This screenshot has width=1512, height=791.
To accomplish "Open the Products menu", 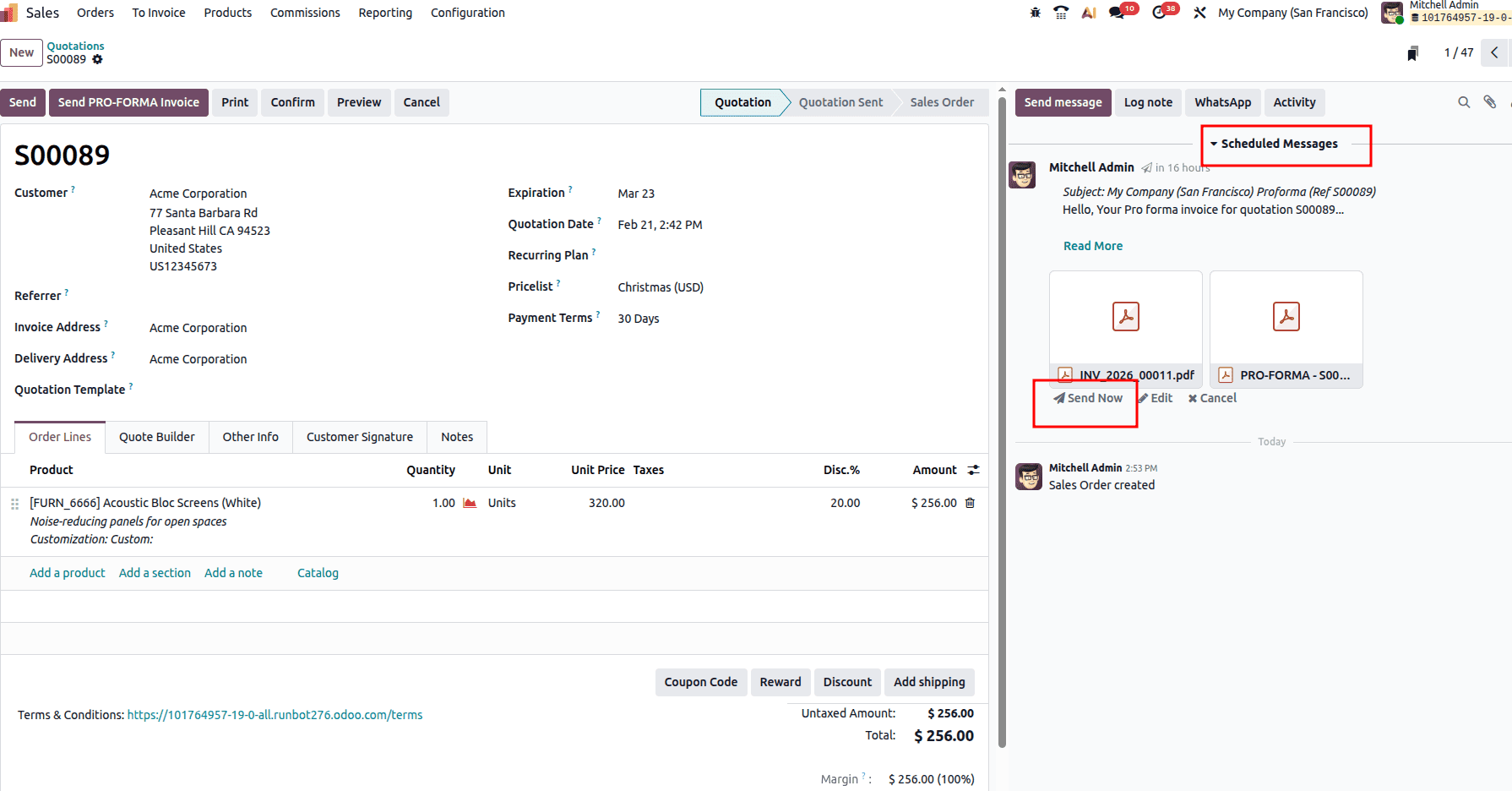I will [228, 13].
